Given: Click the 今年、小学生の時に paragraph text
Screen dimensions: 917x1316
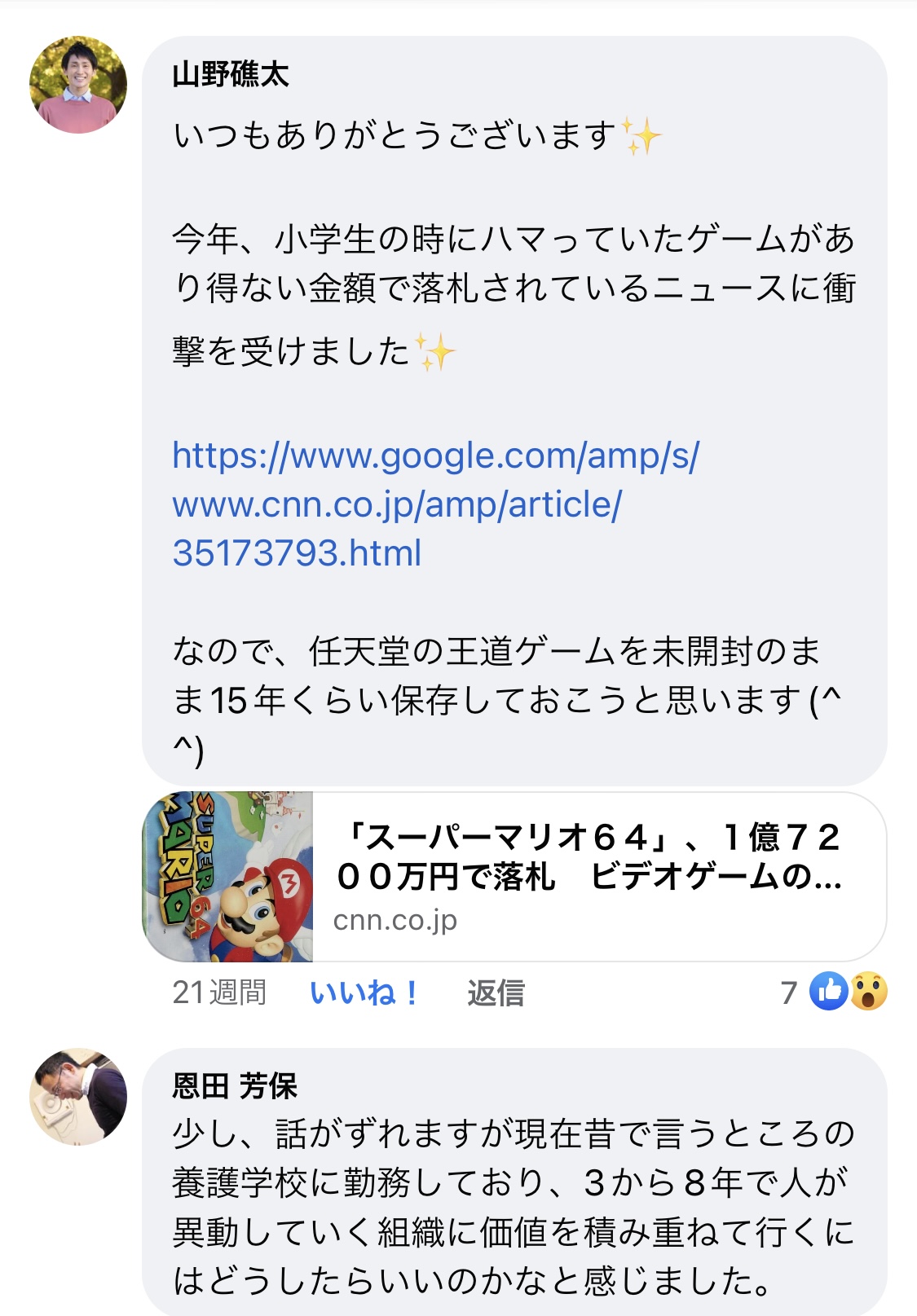Looking at the screenshot, I should point(514,295).
